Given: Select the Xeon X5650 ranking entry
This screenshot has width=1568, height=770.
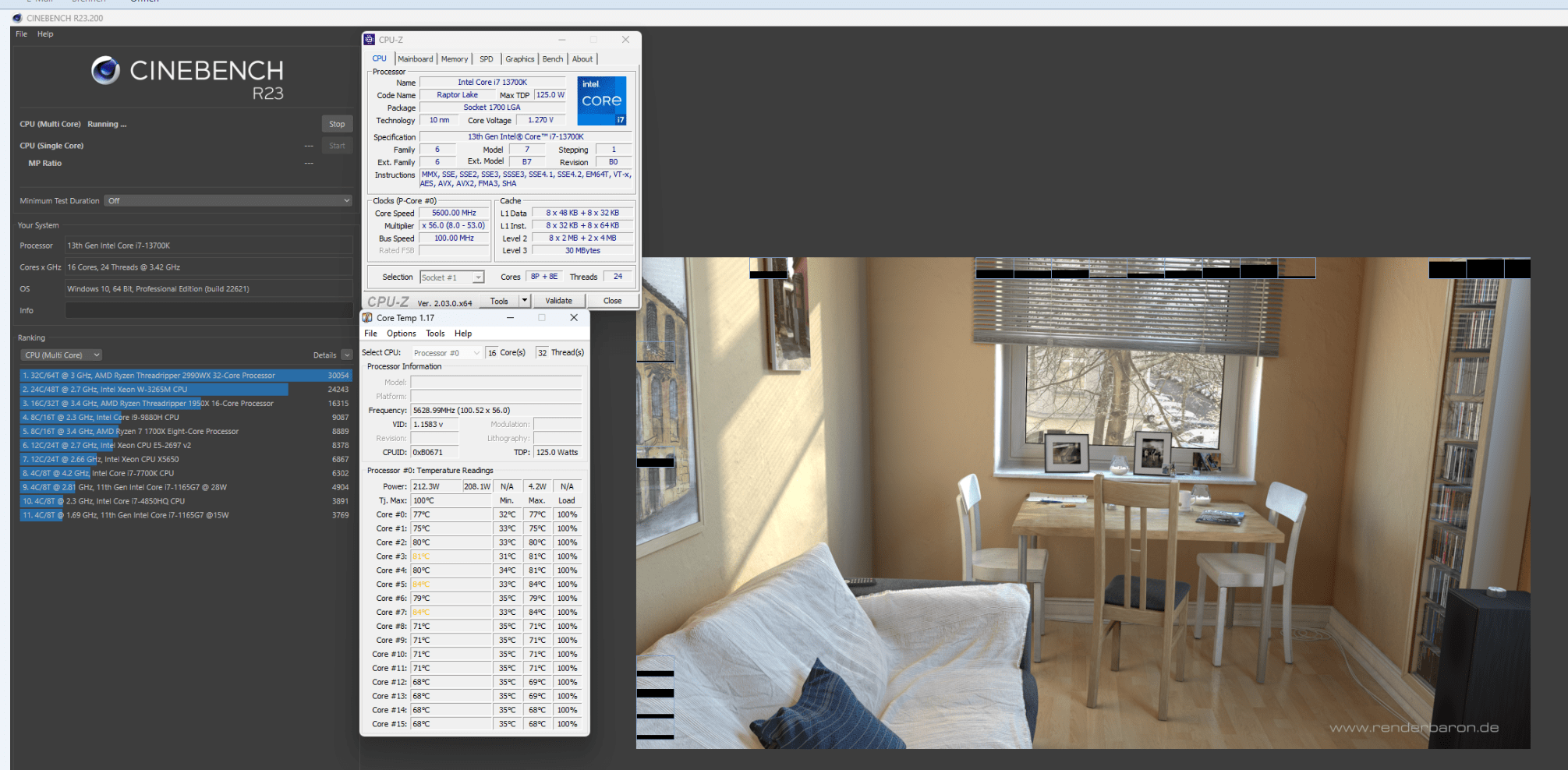Looking at the screenshot, I should (185, 460).
